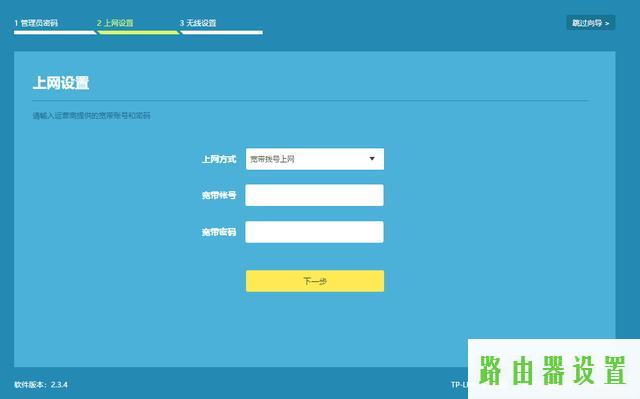Viewport: 640px width, 399px height.
Task: Click the 跳过向导 button
Action: 591,23
